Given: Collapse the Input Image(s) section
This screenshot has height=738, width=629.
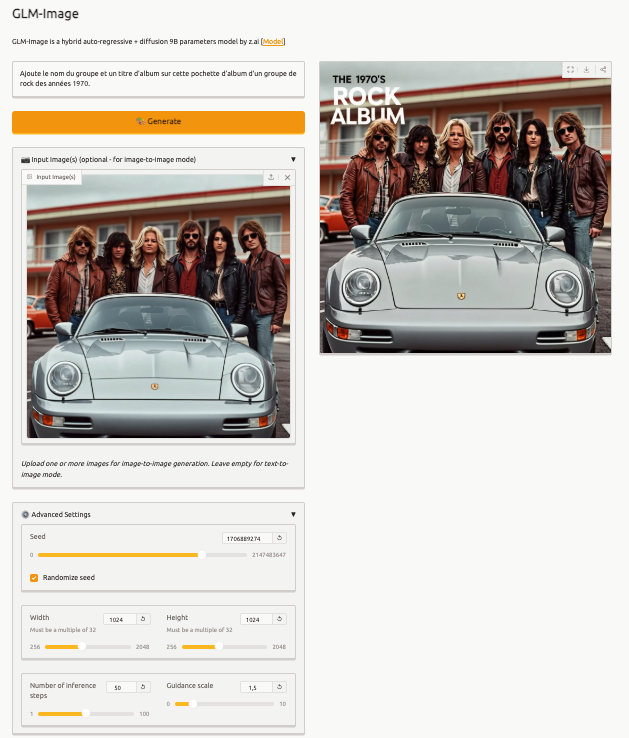Looking at the screenshot, I should click(x=293, y=159).
